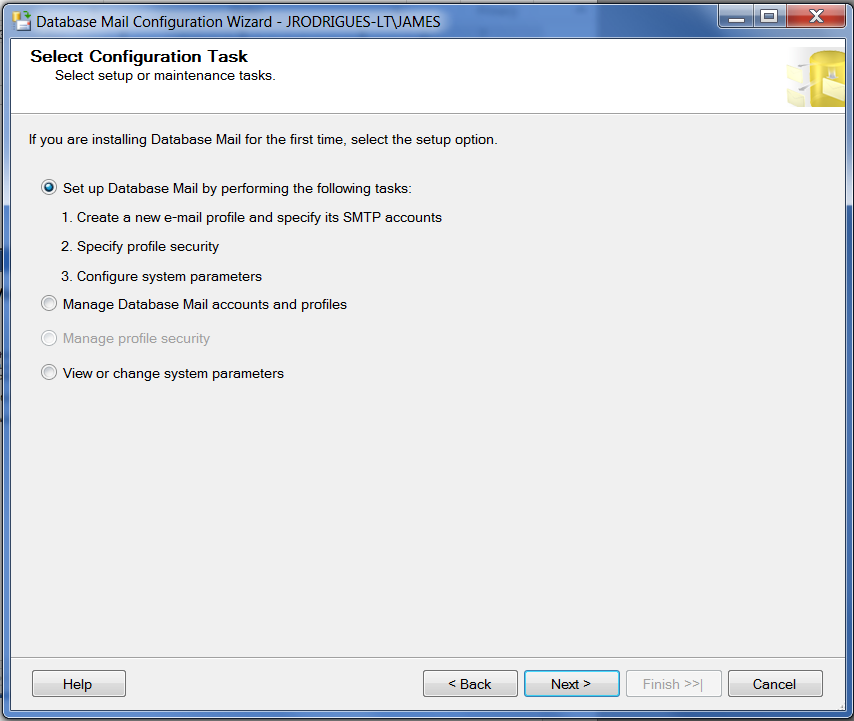Click step 3 'Configure system parameters' text

click(161, 276)
